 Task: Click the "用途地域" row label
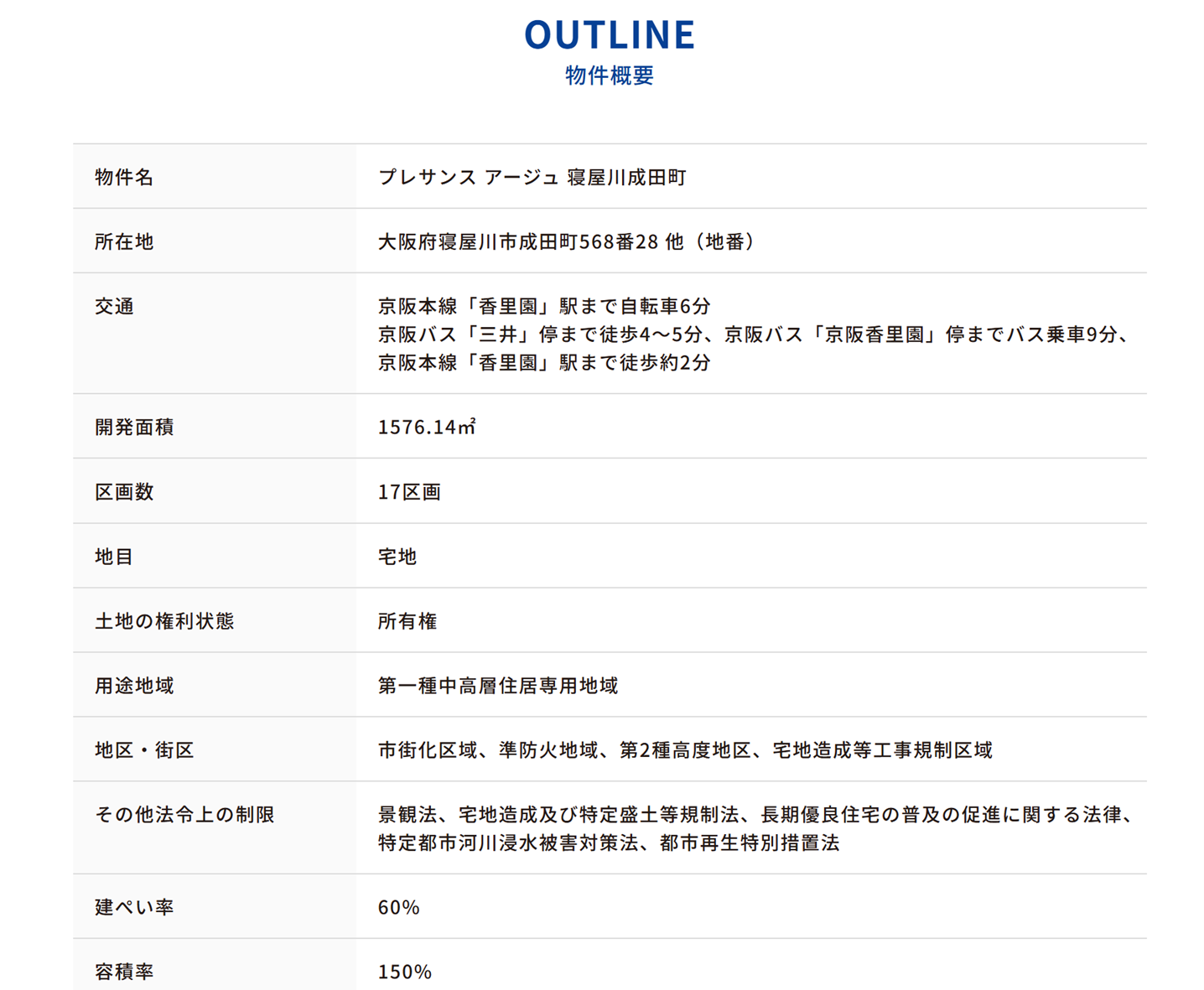pyautogui.click(x=134, y=685)
